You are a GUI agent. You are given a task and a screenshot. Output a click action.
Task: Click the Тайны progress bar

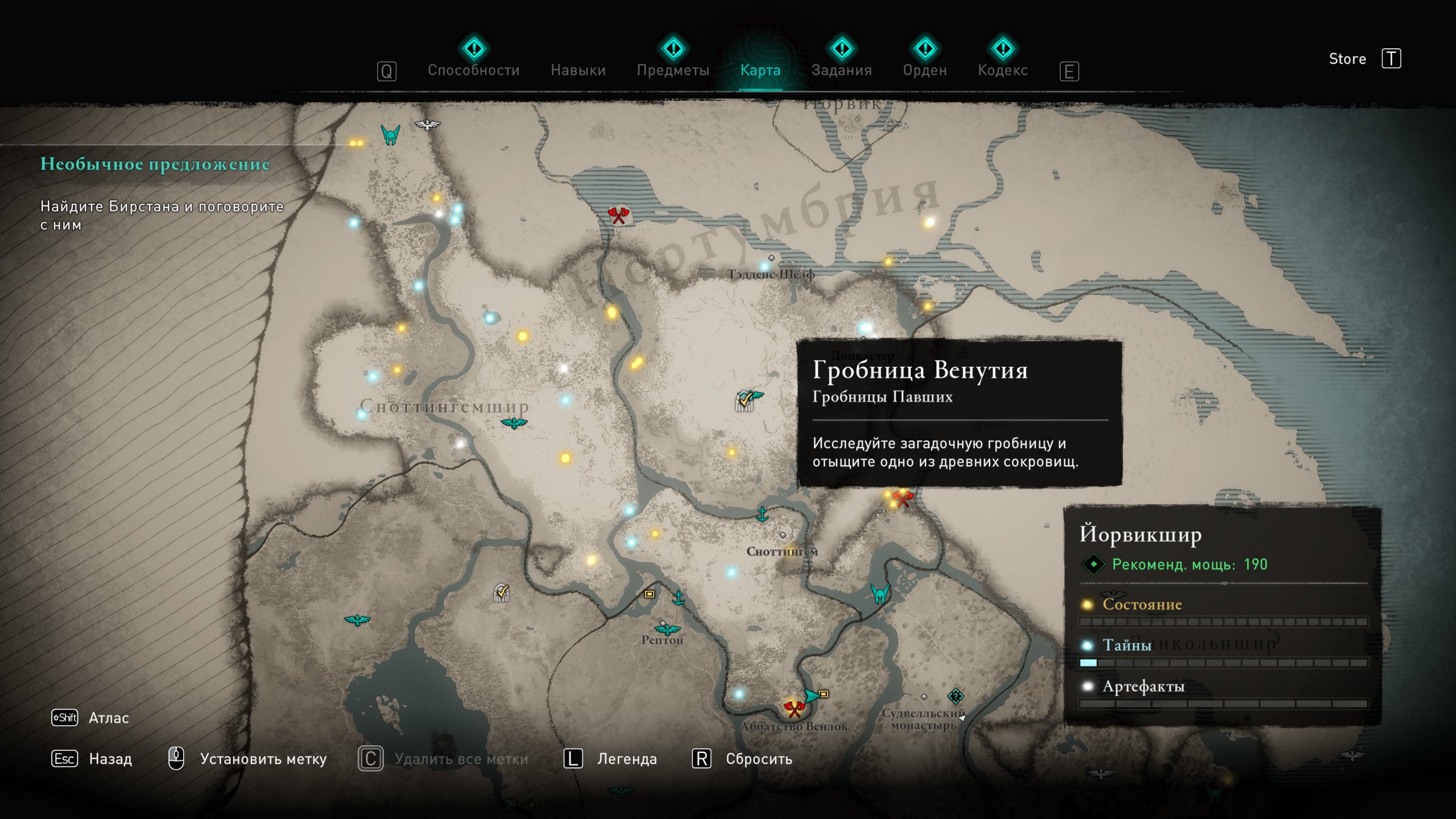point(1223,663)
